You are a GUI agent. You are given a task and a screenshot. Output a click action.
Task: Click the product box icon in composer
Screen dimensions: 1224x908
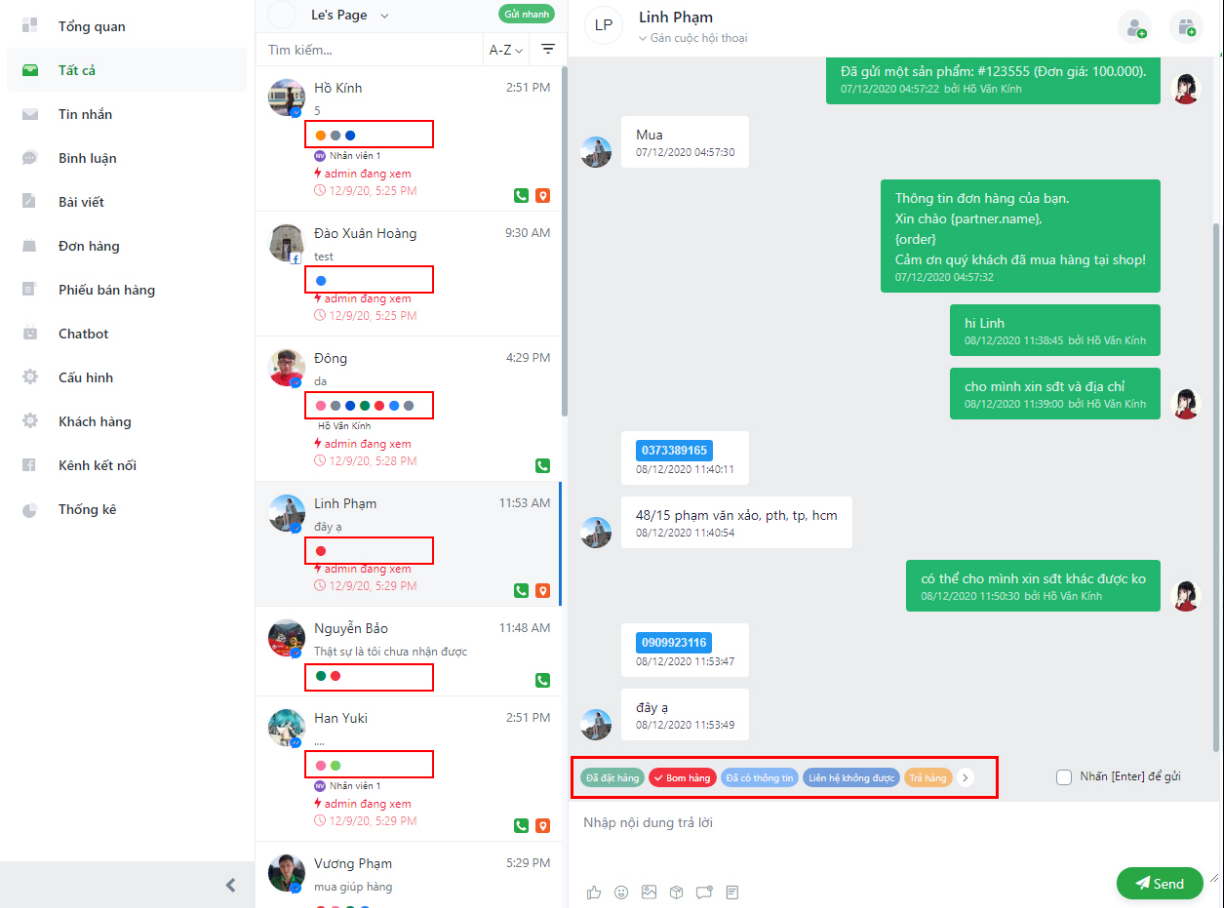pyautogui.click(x=676, y=892)
